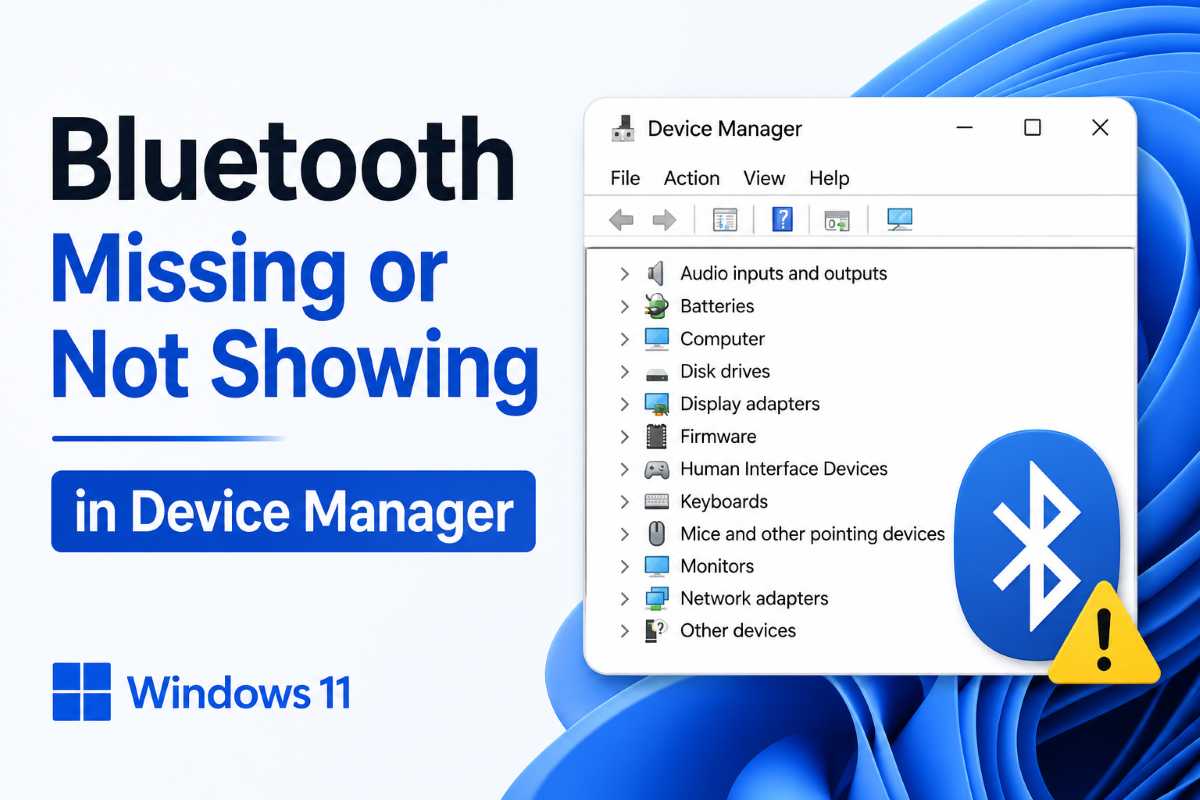Click the Keyboards category icon

[656, 501]
